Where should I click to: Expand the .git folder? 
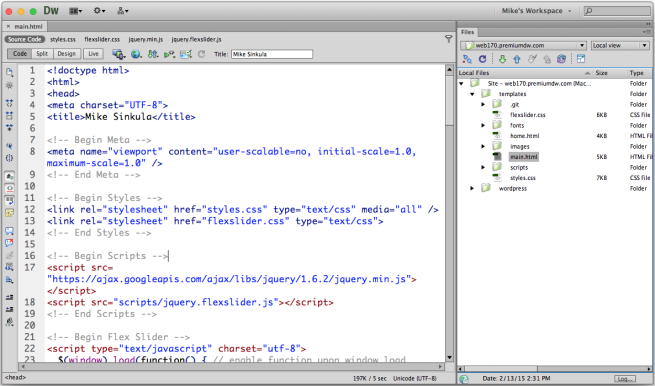(x=483, y=104)
